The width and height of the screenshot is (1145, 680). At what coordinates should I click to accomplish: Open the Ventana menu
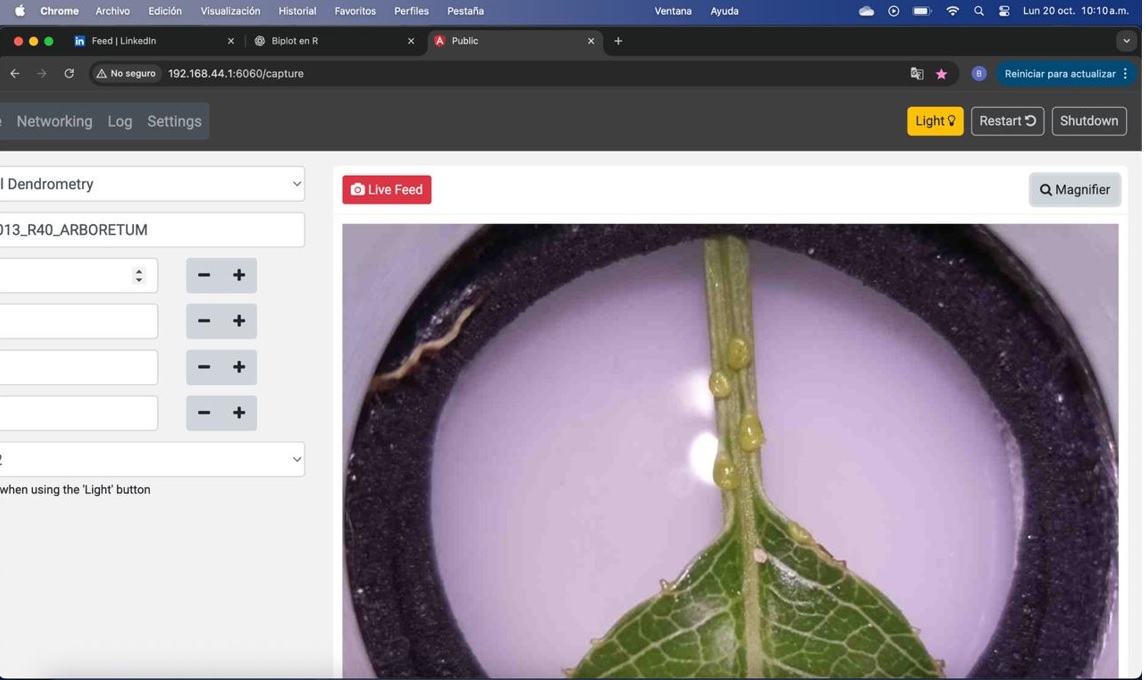673,11
